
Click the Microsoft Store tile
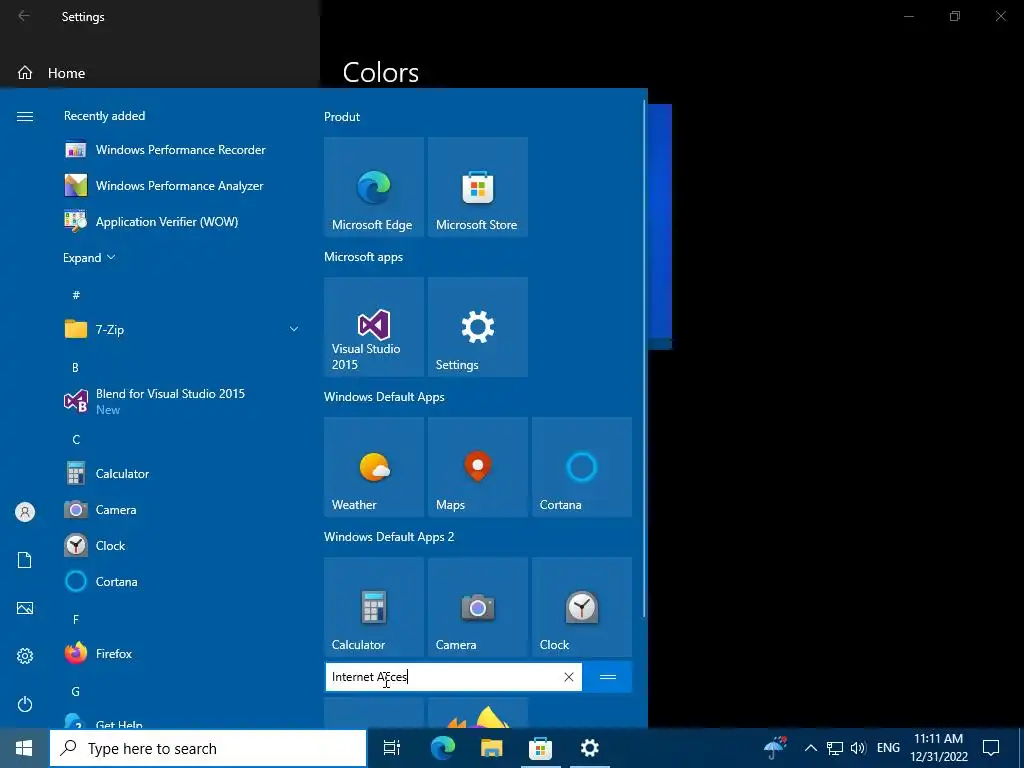click(x=477, y=187)
